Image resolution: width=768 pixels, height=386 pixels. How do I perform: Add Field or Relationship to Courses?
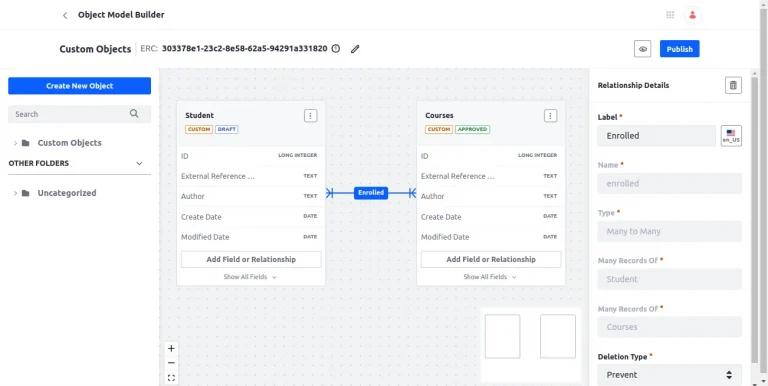coord(491,259)
